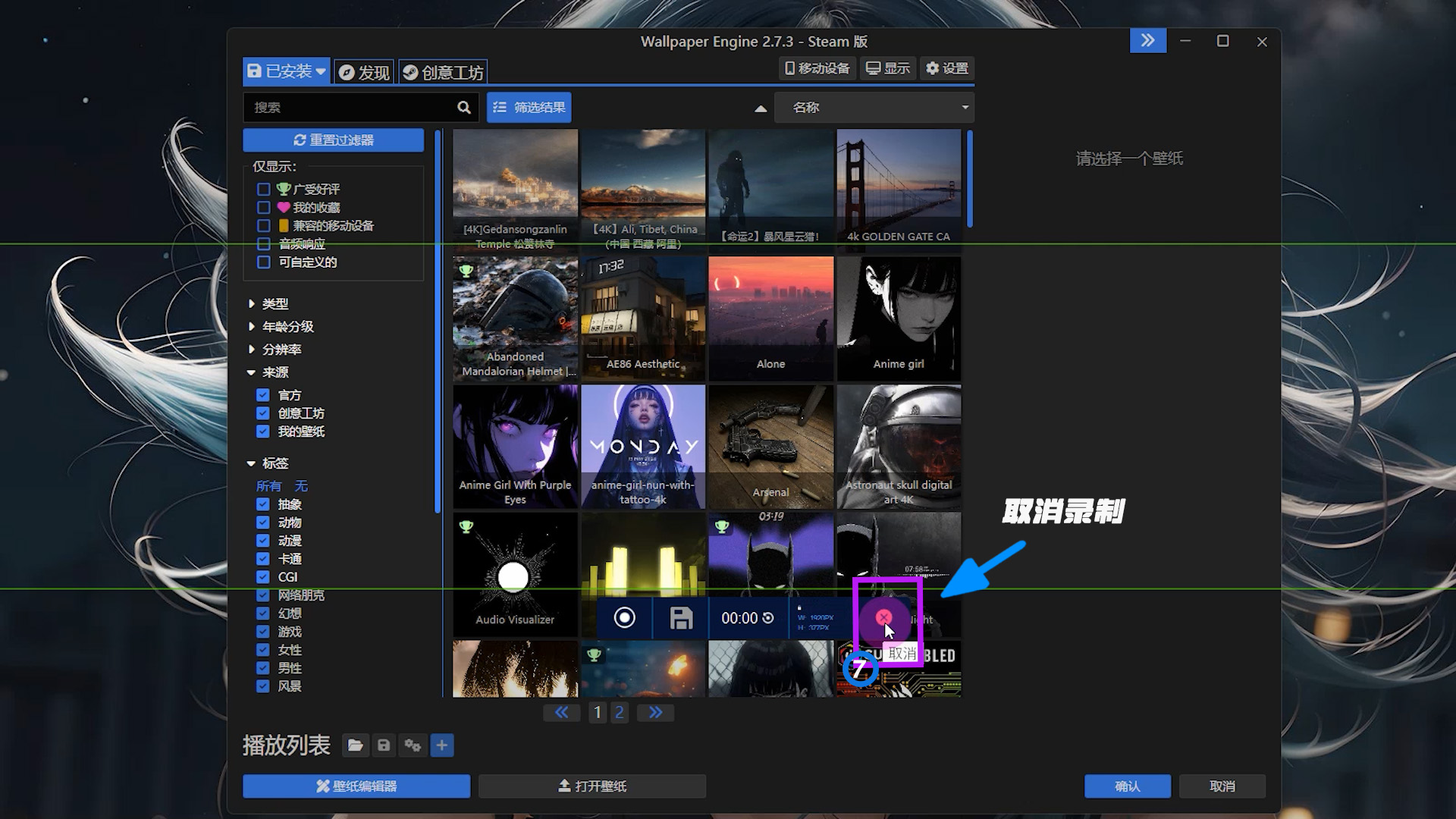Uncheck the 动漫 tag checkbox

pyautogui.click(x=263, y=541)
